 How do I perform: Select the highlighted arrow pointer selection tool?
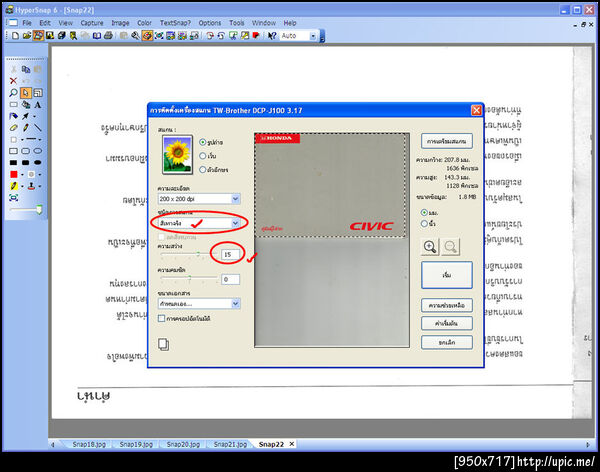26,93
